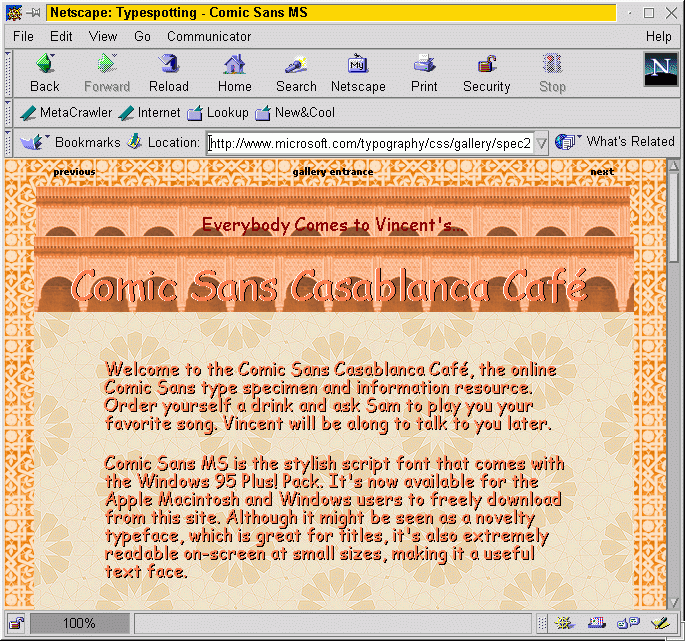
Task: Click the vertical scrollbar down arrow
Action: click(x=674, y=603)
